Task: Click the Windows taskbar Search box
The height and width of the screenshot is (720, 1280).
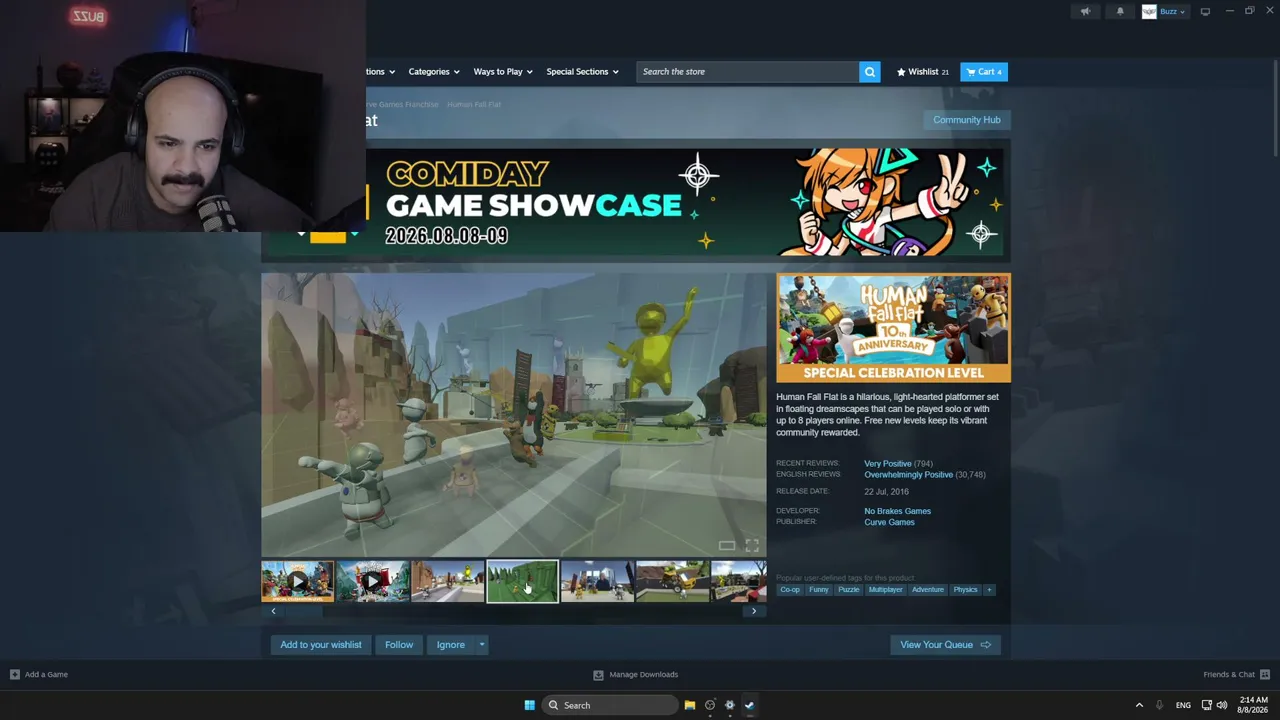Action: [x=610, y=705]
